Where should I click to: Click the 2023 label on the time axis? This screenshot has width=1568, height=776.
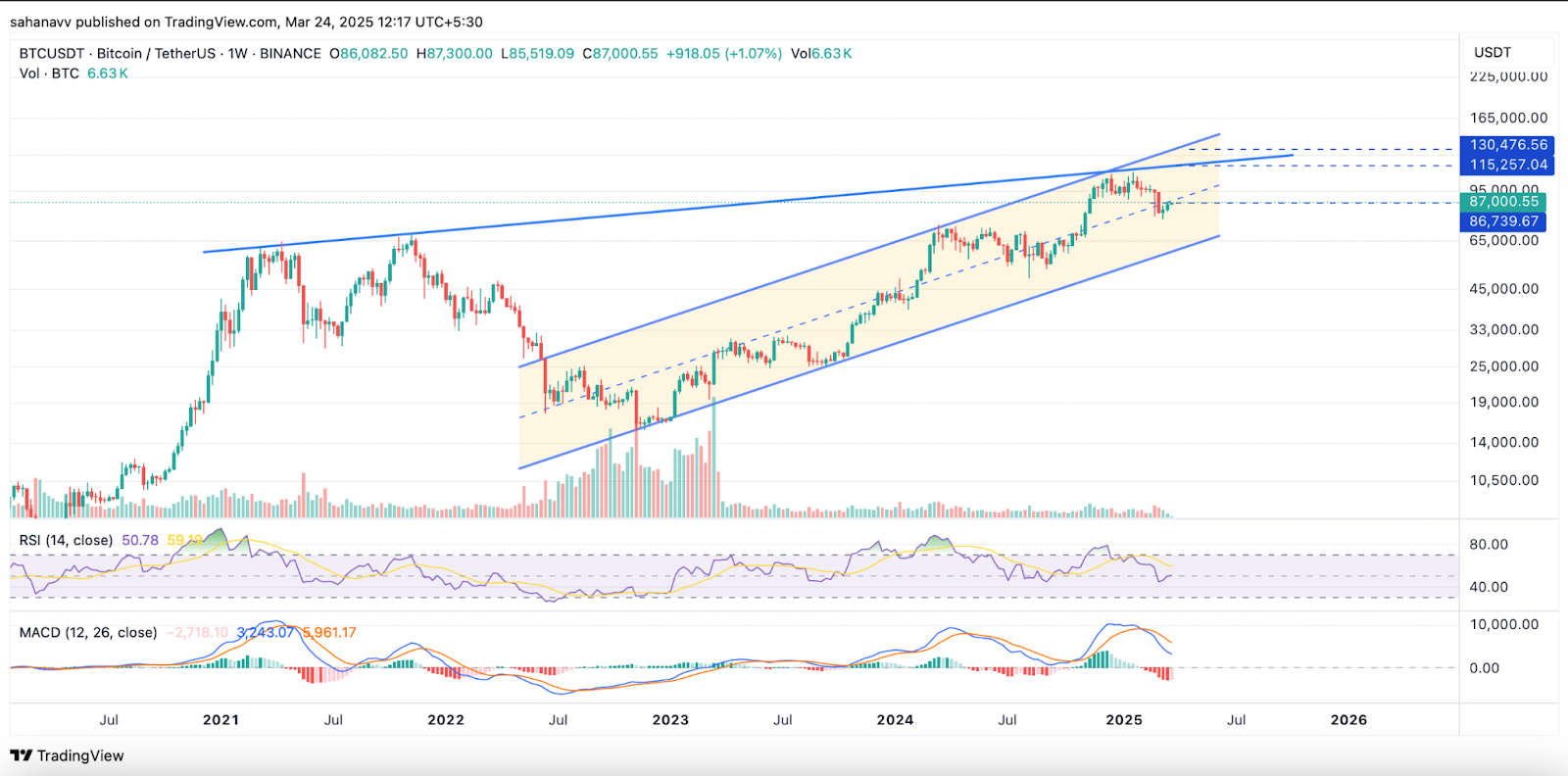pos(670,720)
